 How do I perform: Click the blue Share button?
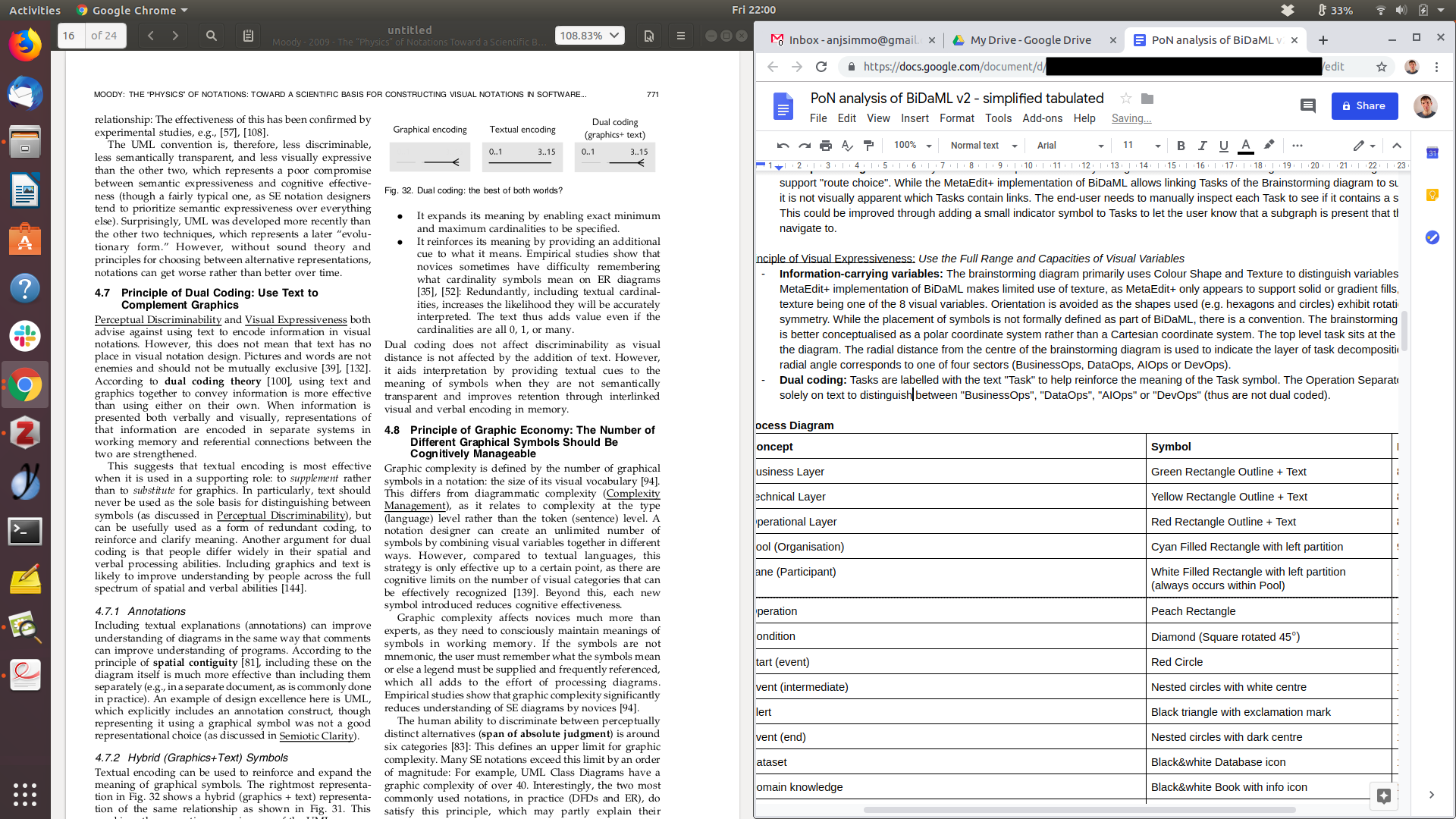(1364, 106)
